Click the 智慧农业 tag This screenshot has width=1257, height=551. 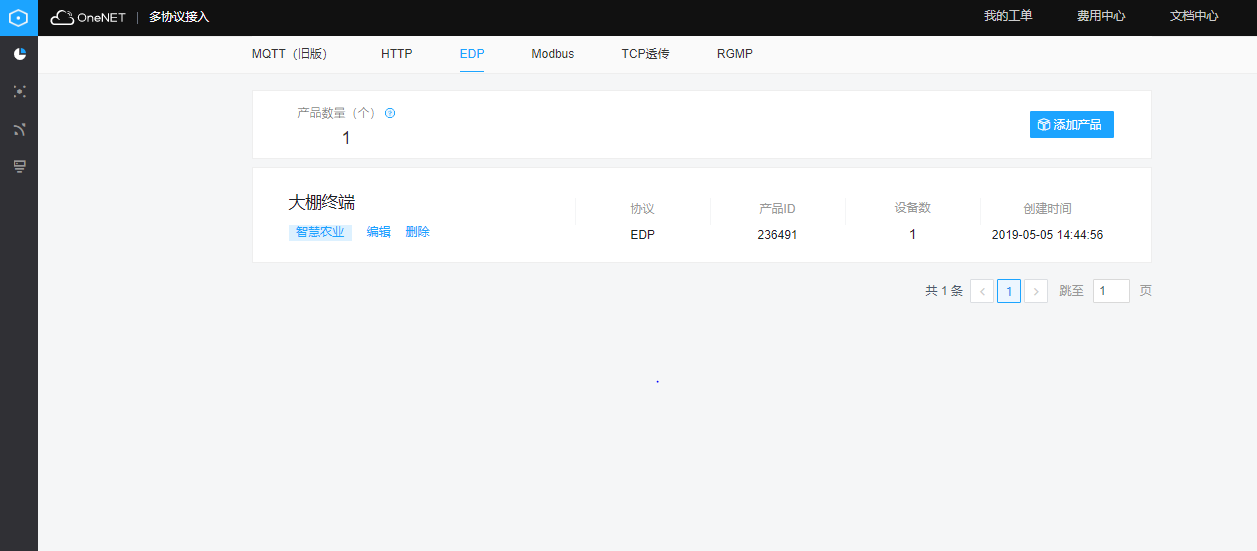coord(320,232)
